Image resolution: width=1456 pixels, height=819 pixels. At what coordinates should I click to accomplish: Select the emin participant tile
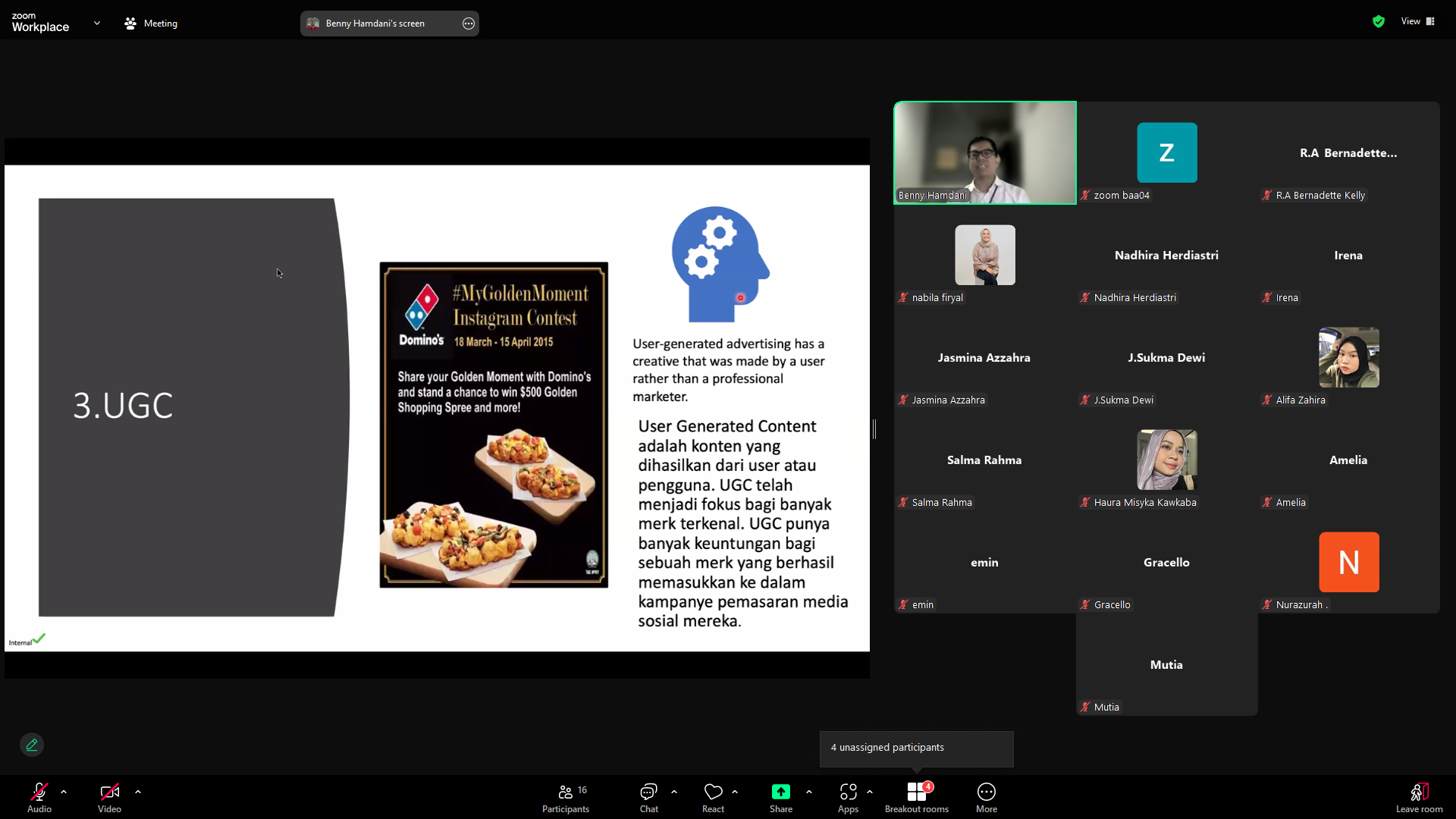point(985,562)
